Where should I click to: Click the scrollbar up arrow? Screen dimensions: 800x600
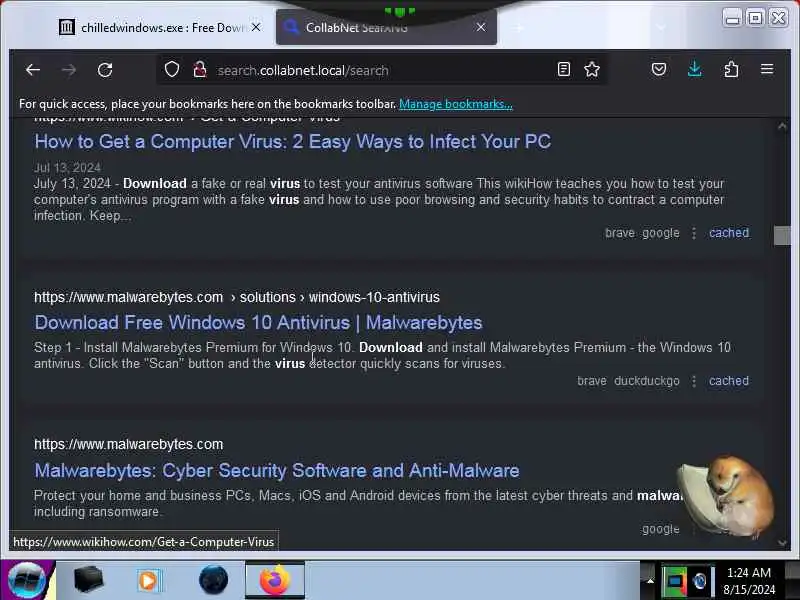782,126
